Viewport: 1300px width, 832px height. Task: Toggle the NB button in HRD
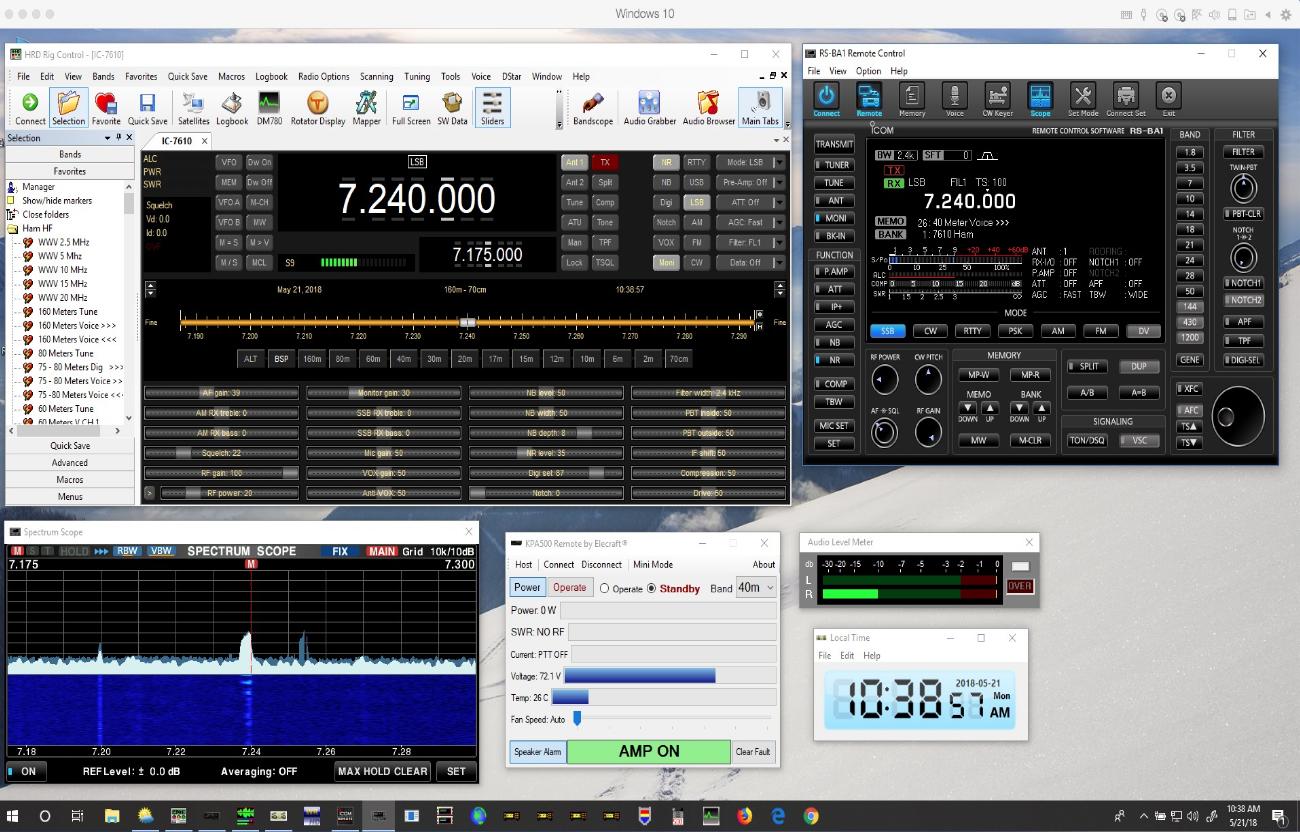click(x=666, y=182)
